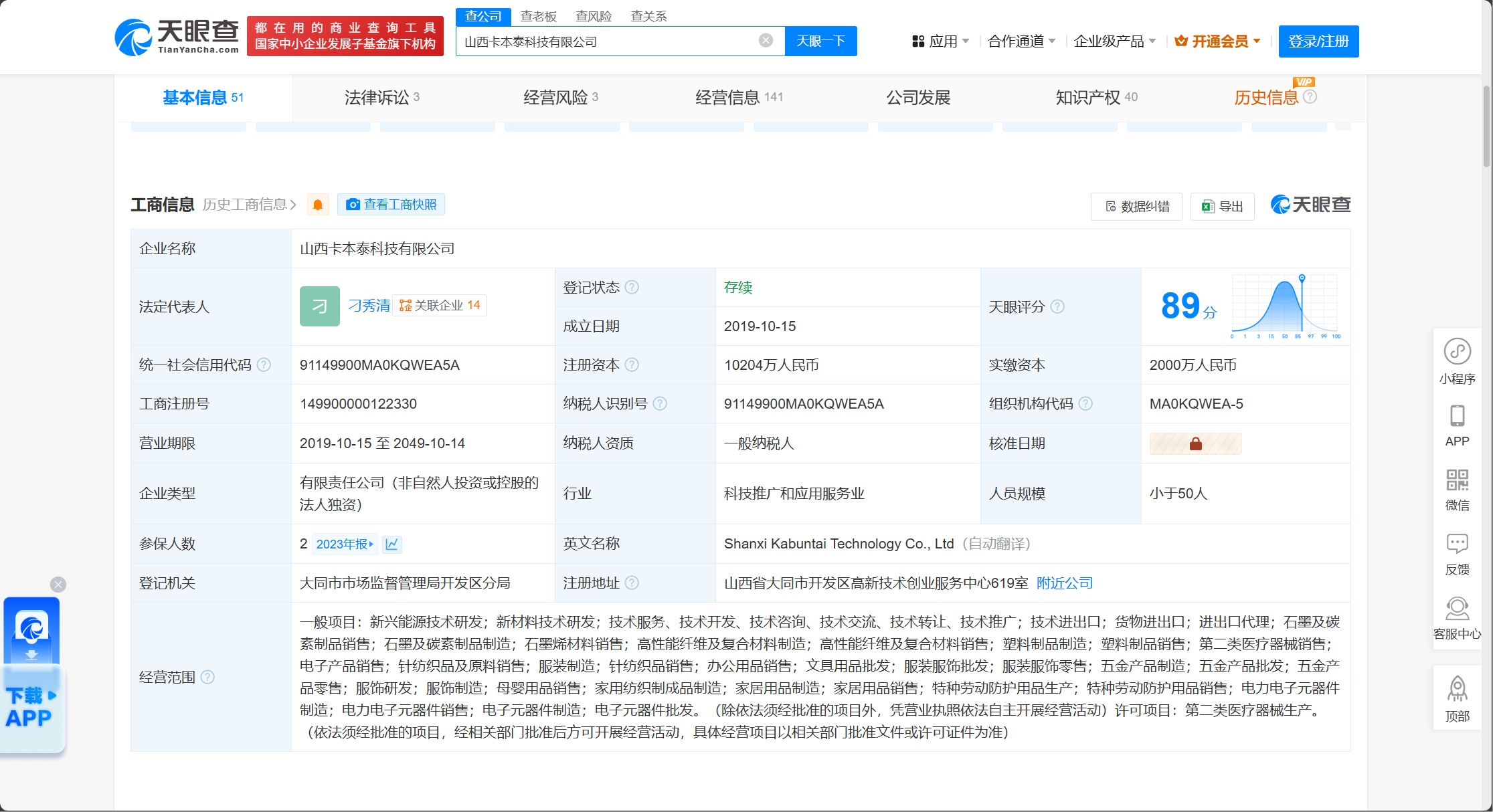Screen dimensions: 1493x812
Task: Go to top via 顶部 rocket icon
Action: click(x=1457, y=699)
